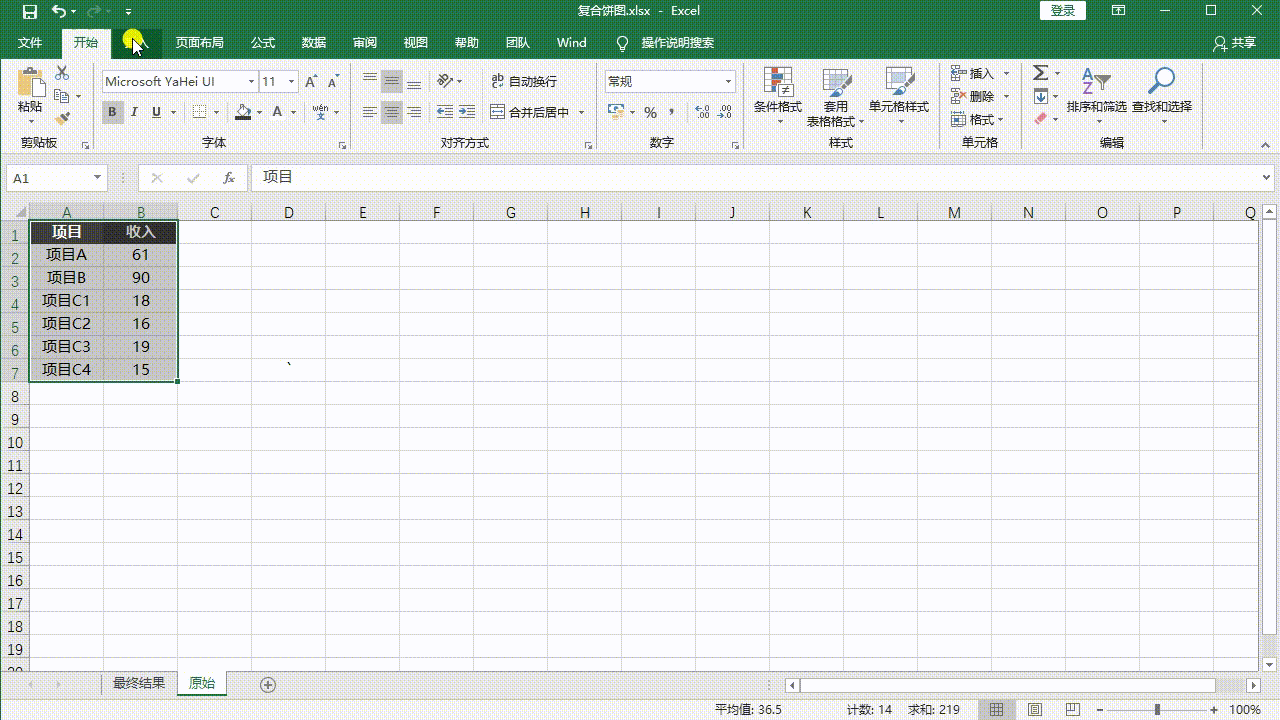1280x720 pixels.
Task: Click the fill color paint bucket icon
Action: (x=243, y=112)
